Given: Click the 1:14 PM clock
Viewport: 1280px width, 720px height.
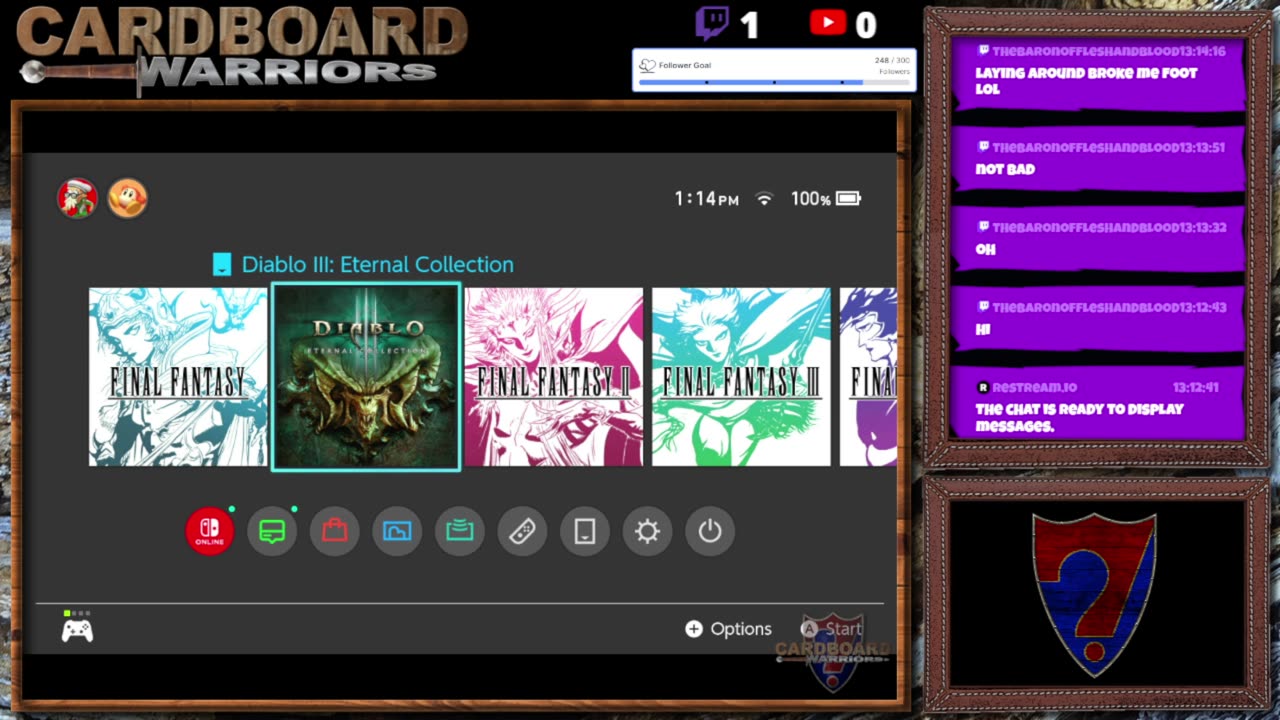Looking at the screenshot, I should [x=706, y=199].
